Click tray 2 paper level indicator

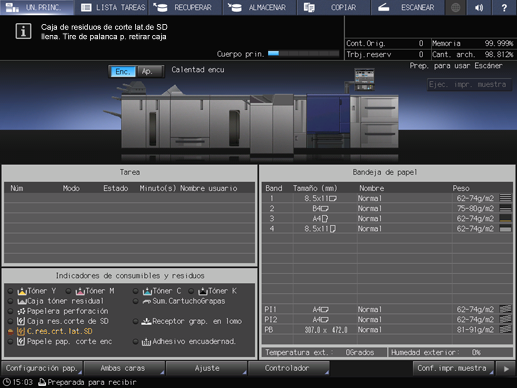[505, 208]
